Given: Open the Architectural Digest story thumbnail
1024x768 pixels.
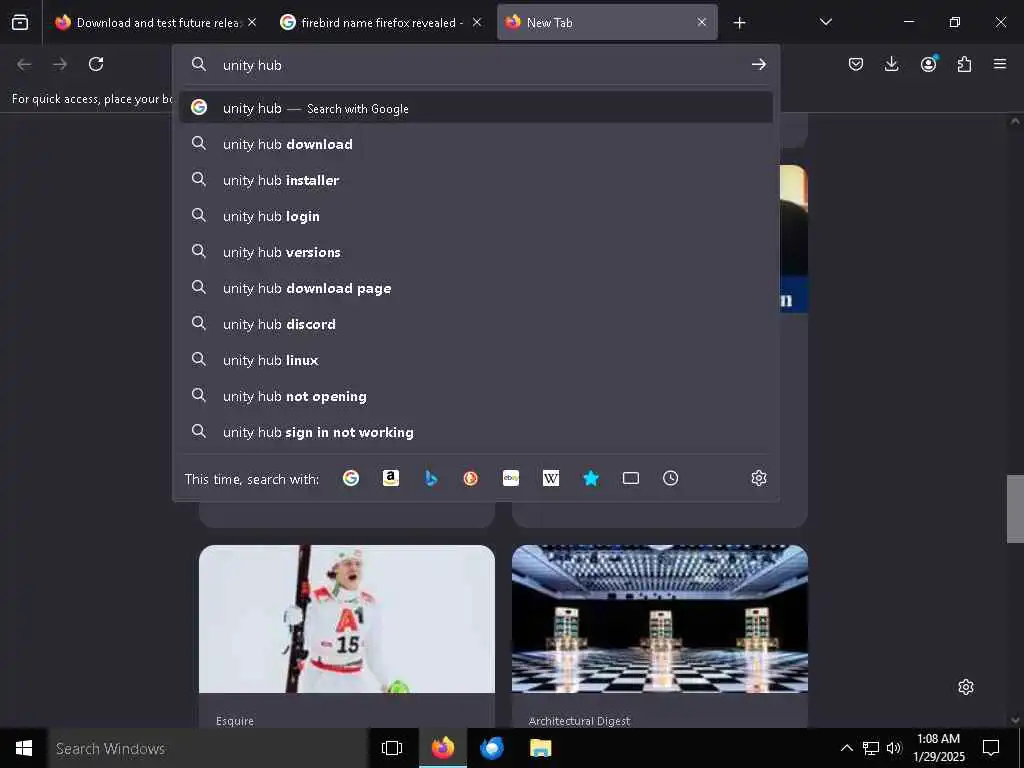Looking at the screenshot, I should click(x=660, y=619).
